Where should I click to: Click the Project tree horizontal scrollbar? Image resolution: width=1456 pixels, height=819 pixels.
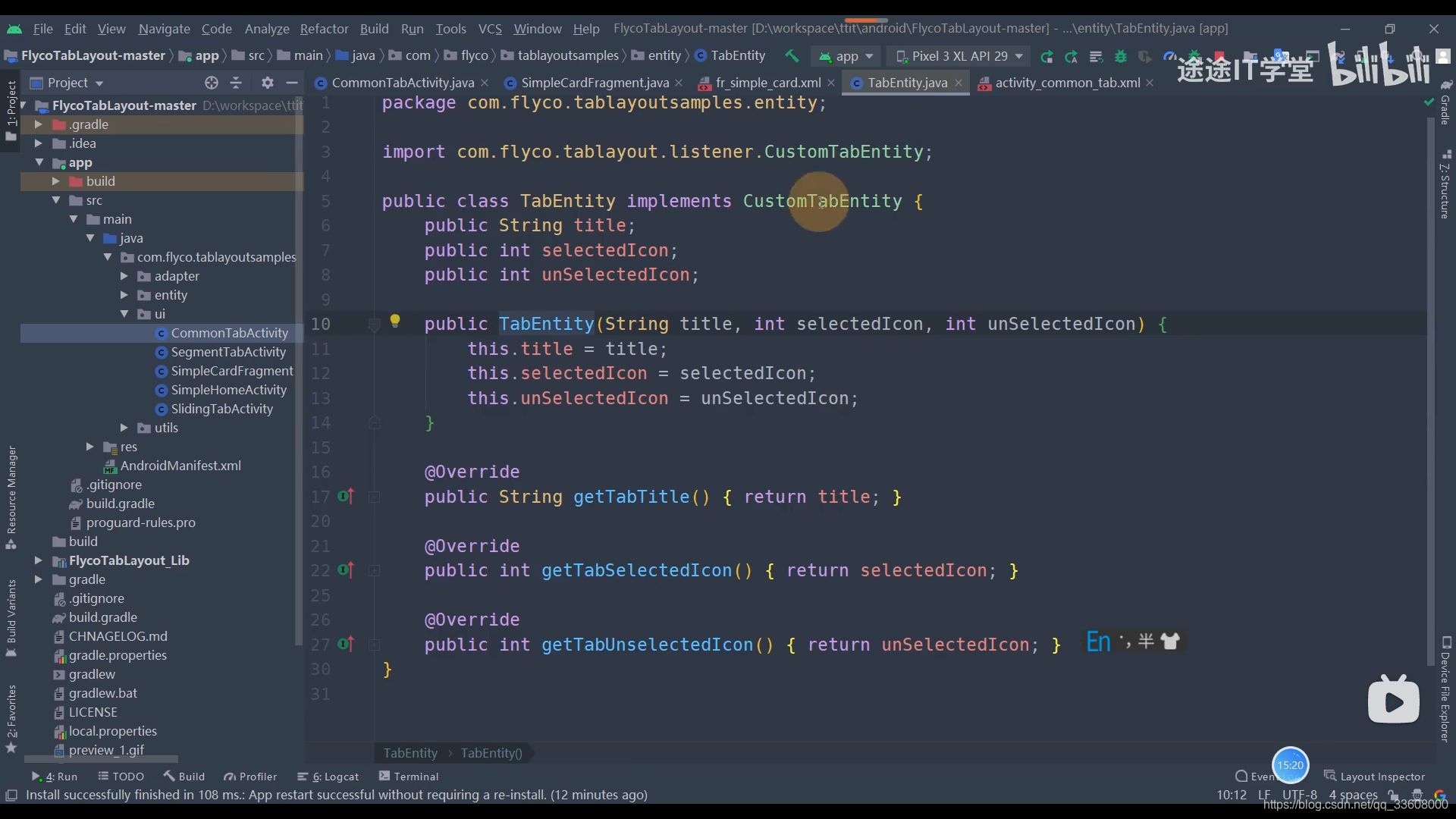(101, 759)
